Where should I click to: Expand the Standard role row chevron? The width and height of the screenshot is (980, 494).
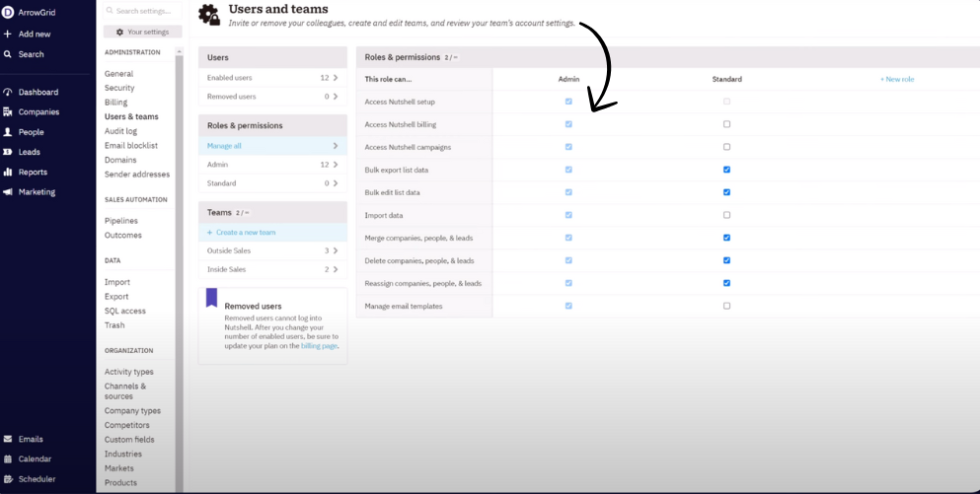click(x=336, y=183)
